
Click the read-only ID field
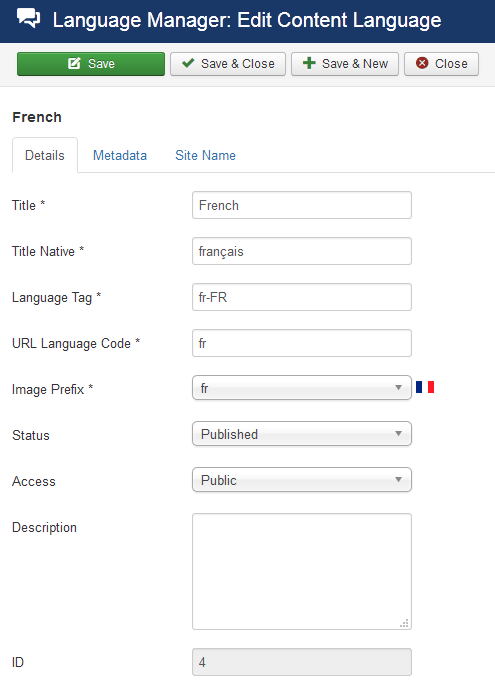point(302,662)
